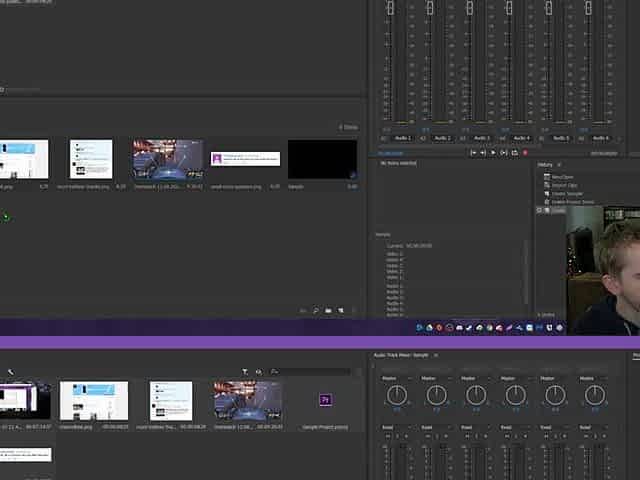Open the fifth channel's Master output dropdown

click(x=555, y=378)
